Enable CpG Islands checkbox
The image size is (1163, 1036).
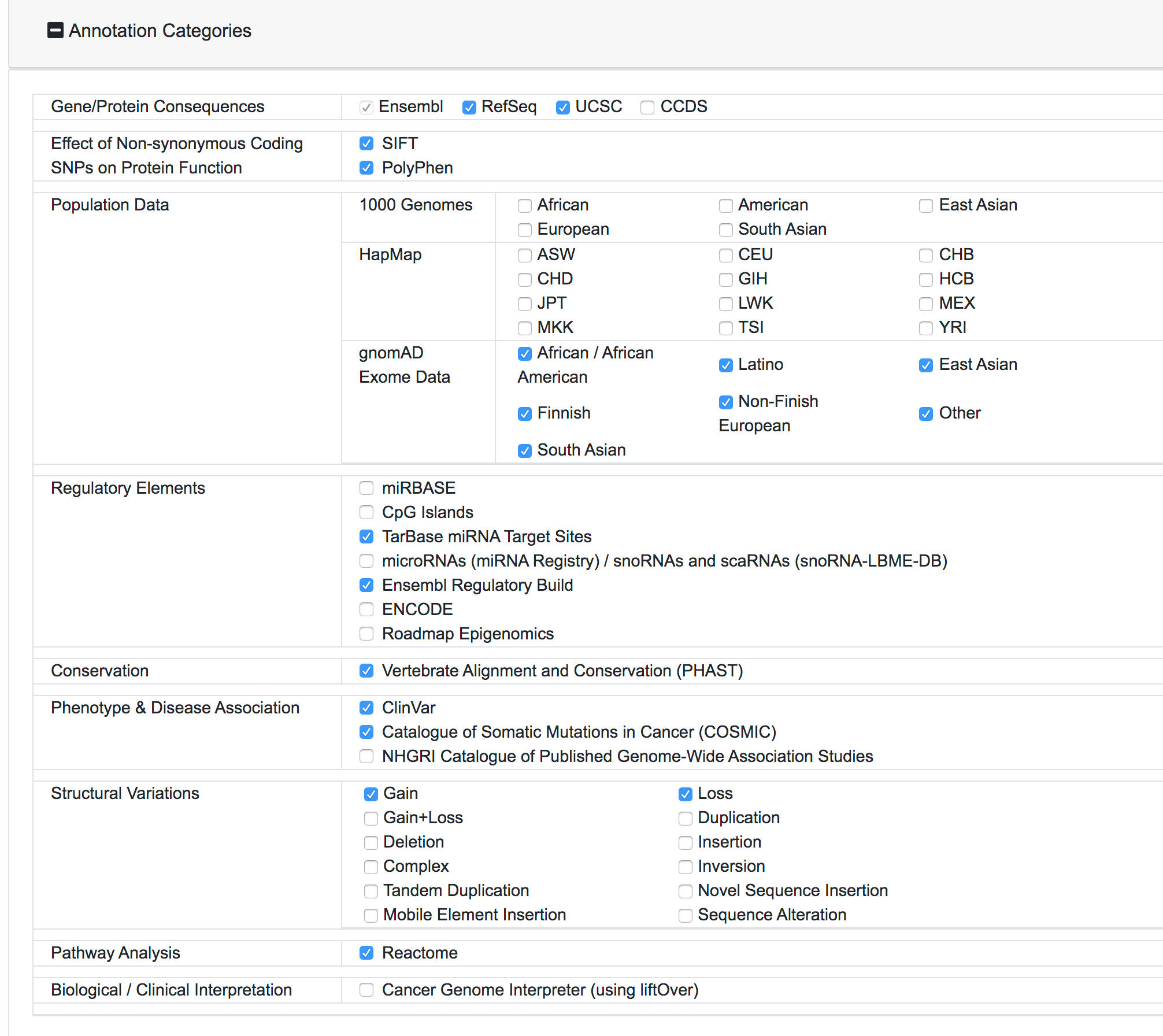click(366, 512)
